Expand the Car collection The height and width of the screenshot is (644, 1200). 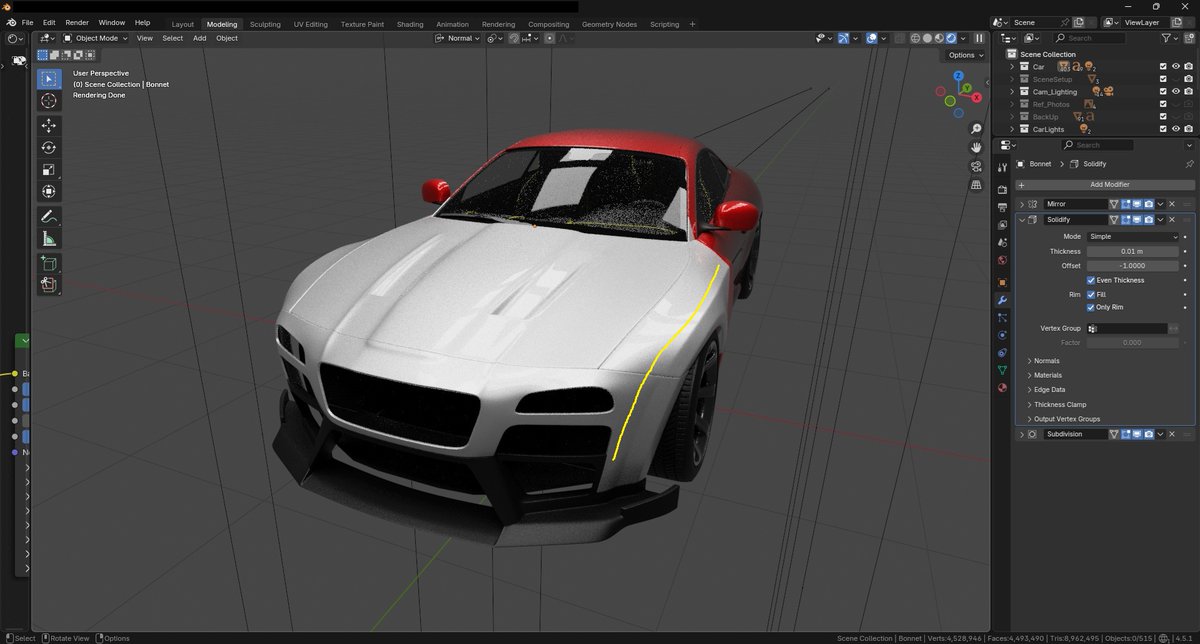tap(1012, 66)
